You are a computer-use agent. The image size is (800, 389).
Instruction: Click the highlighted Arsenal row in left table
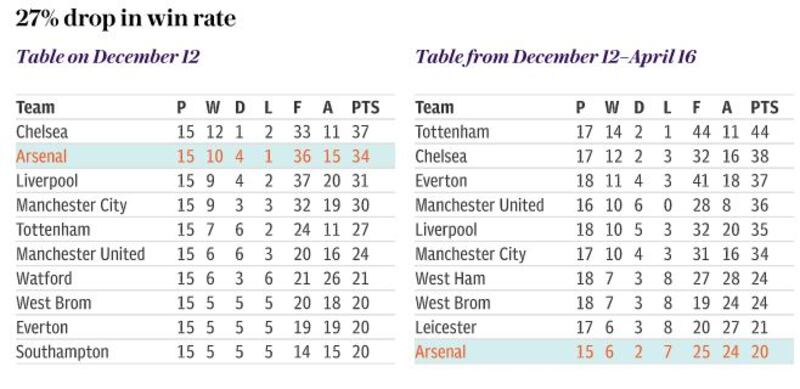coord(205,156)
